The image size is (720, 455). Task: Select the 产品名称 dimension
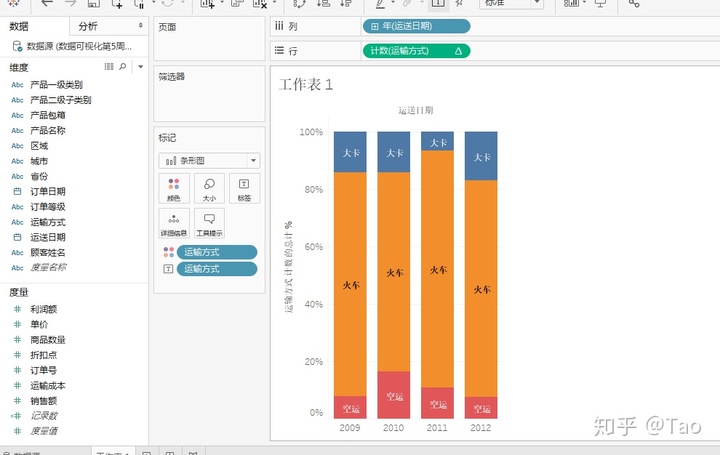coord(48,130)
